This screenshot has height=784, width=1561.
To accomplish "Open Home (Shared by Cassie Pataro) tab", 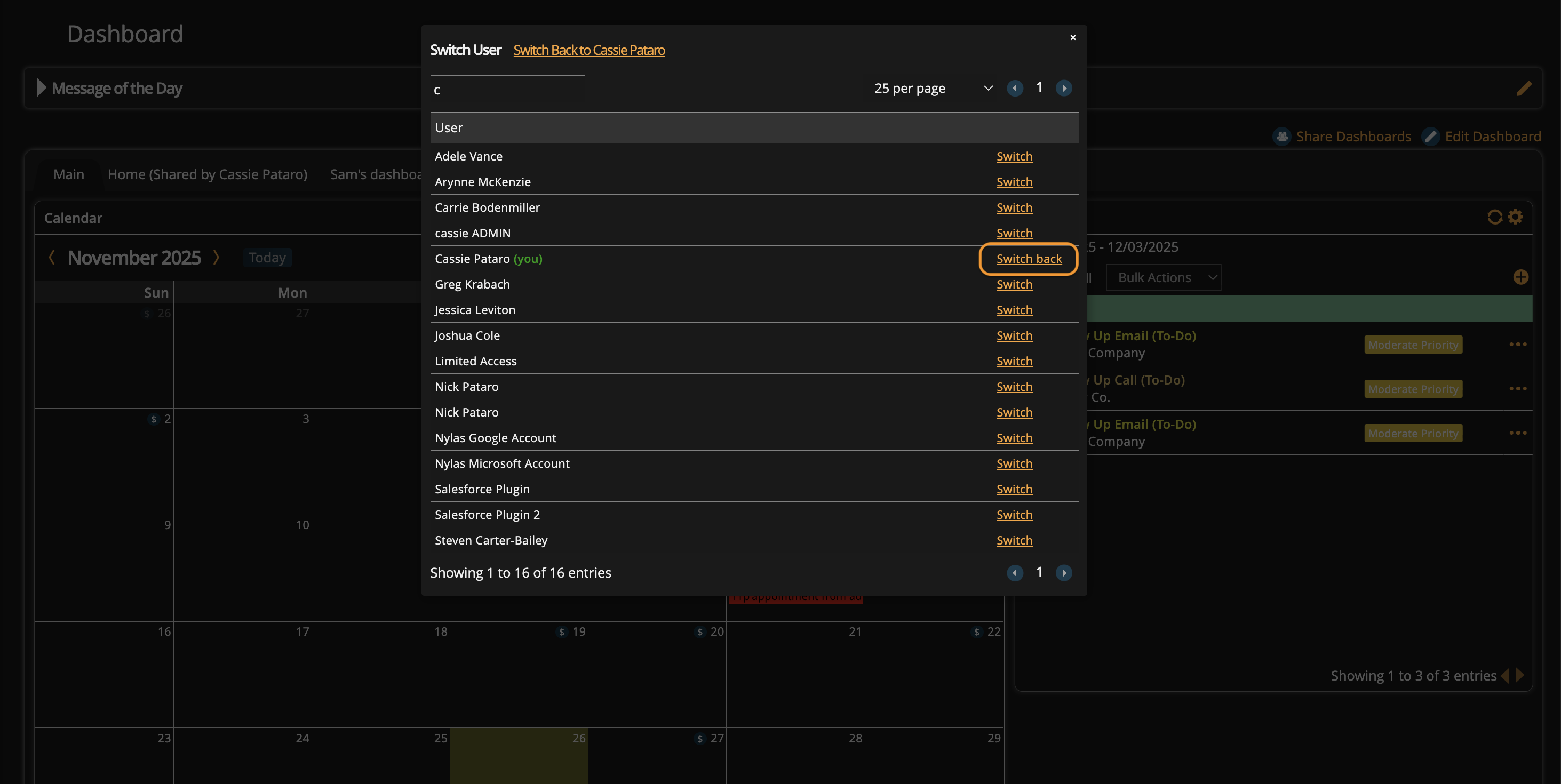I will click(207, 174).
